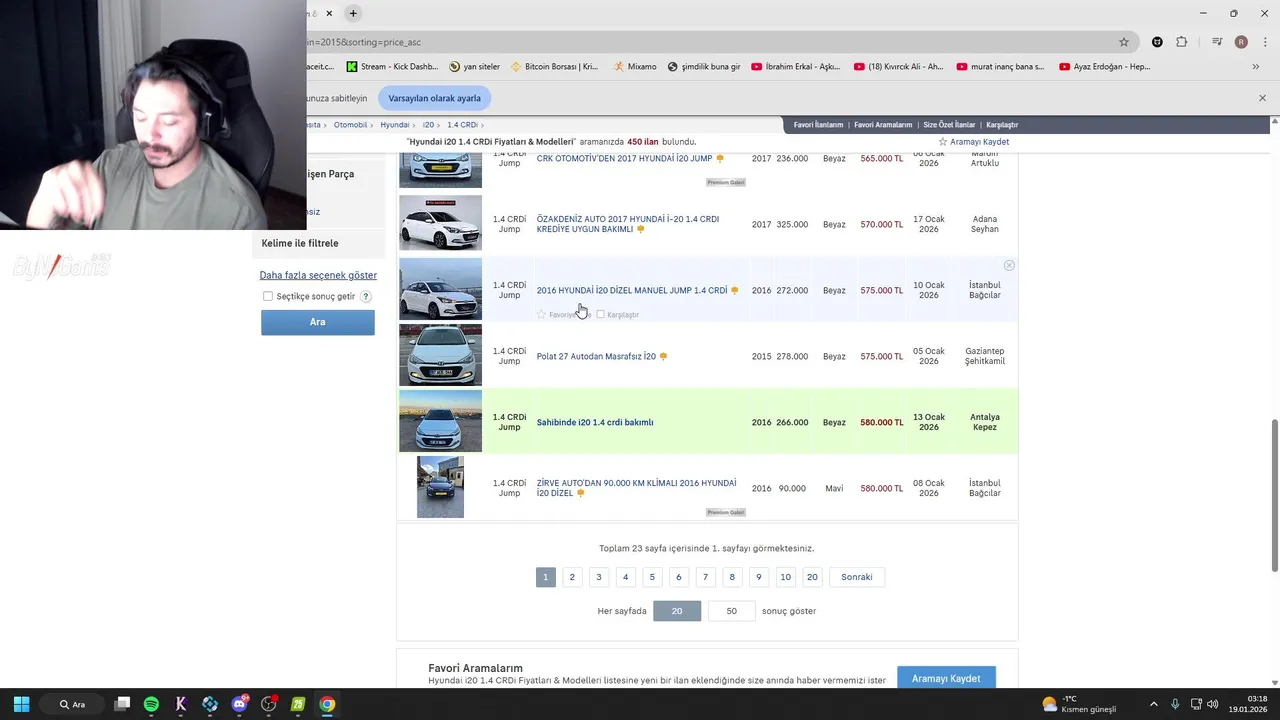Open the şimdilik buna gir bookmark
The height and width of the screenshot is (720, 1280).
point(704,67)
